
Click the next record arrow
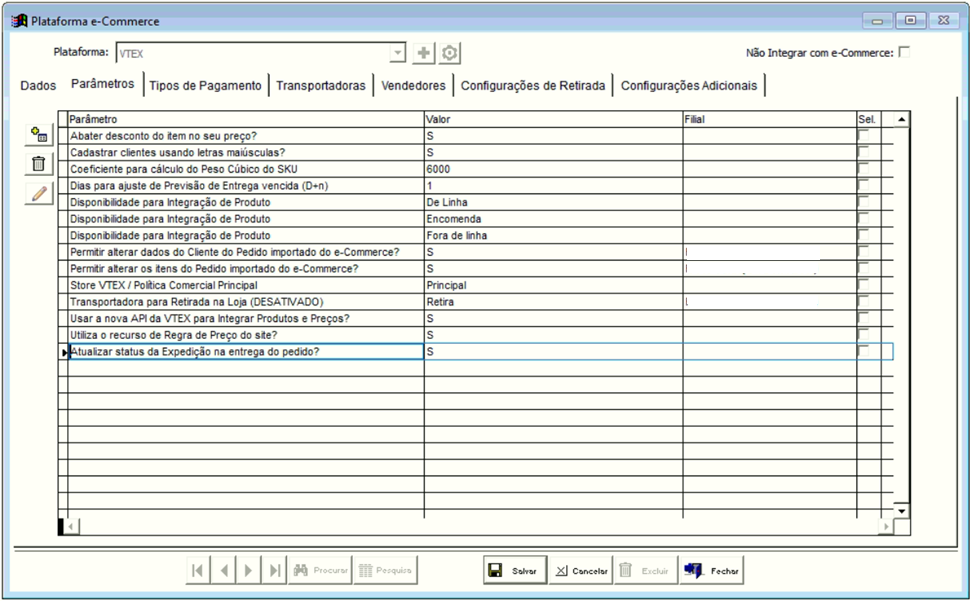click(249, 570)
